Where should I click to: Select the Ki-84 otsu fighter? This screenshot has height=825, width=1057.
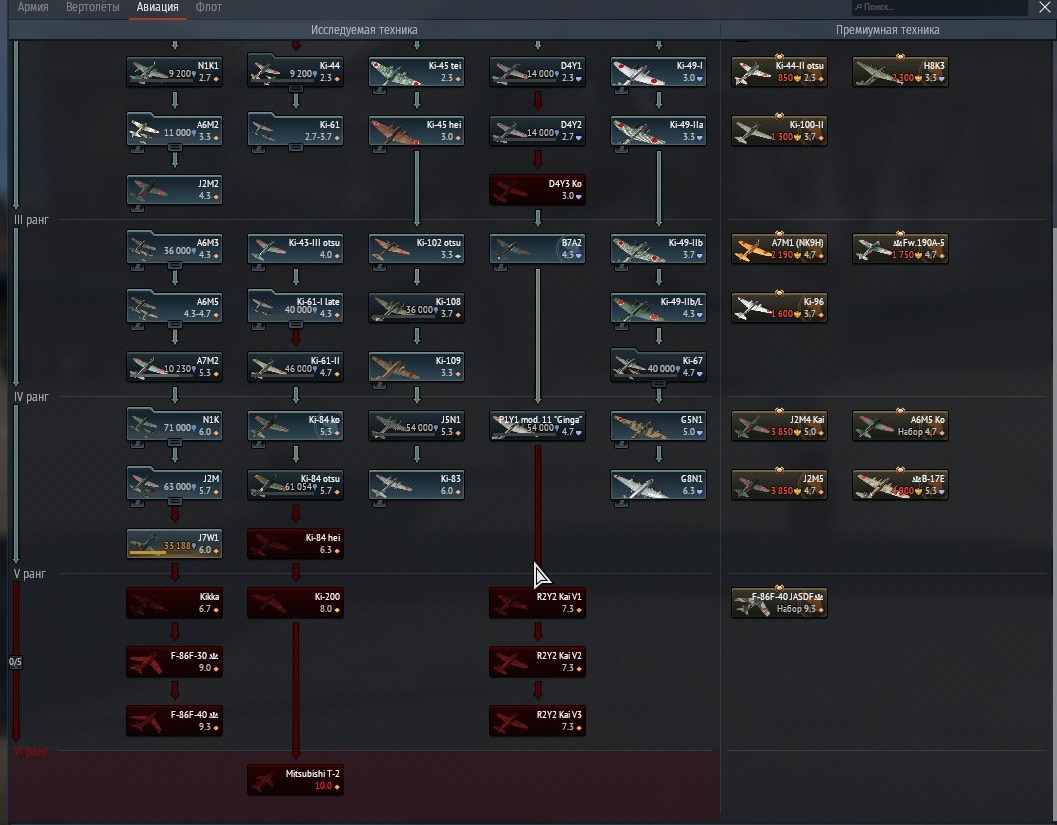pos(295,485)
